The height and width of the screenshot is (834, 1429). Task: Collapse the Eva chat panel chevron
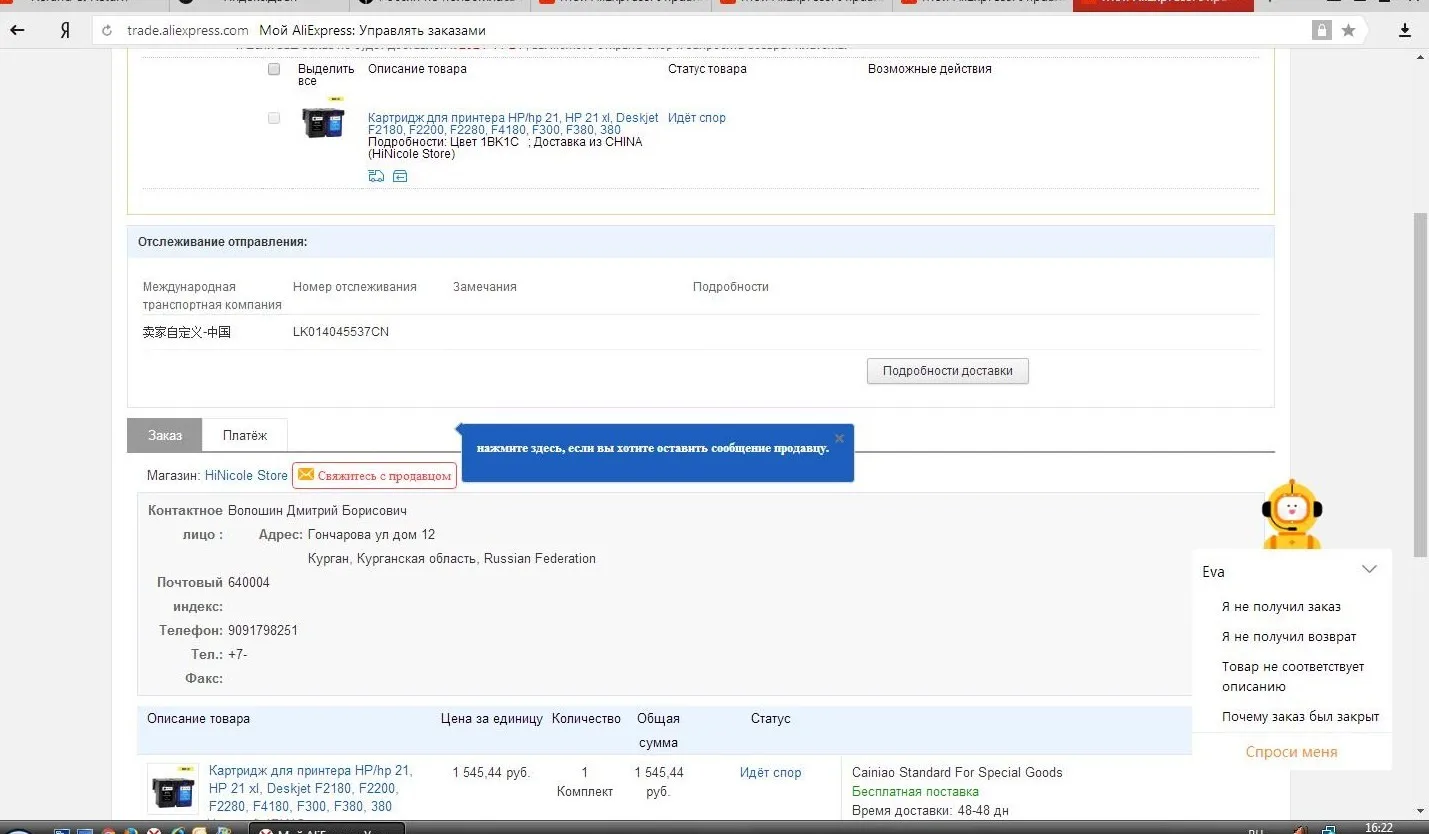tap(1369, 570)
